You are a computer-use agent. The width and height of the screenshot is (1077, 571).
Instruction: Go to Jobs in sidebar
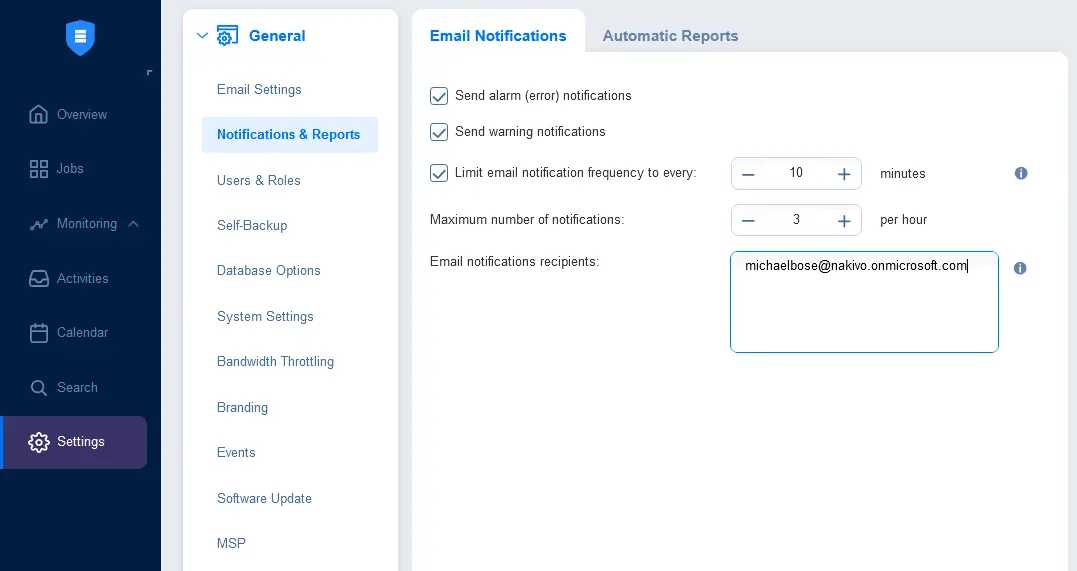coord(70,168)
